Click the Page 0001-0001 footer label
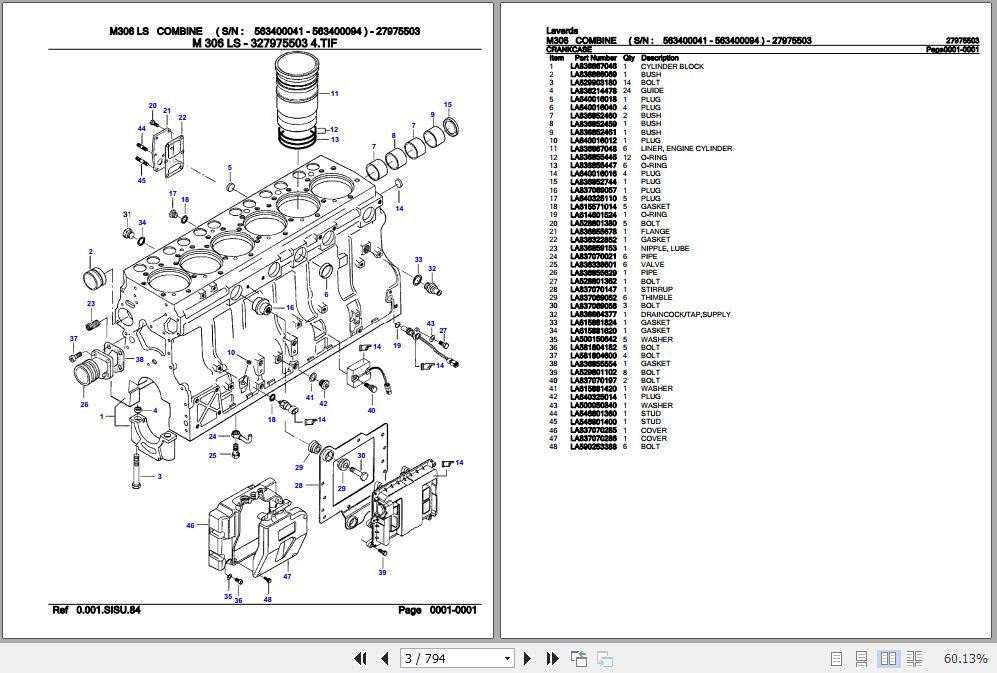The image size is (997, 673). tap(438, 608)
